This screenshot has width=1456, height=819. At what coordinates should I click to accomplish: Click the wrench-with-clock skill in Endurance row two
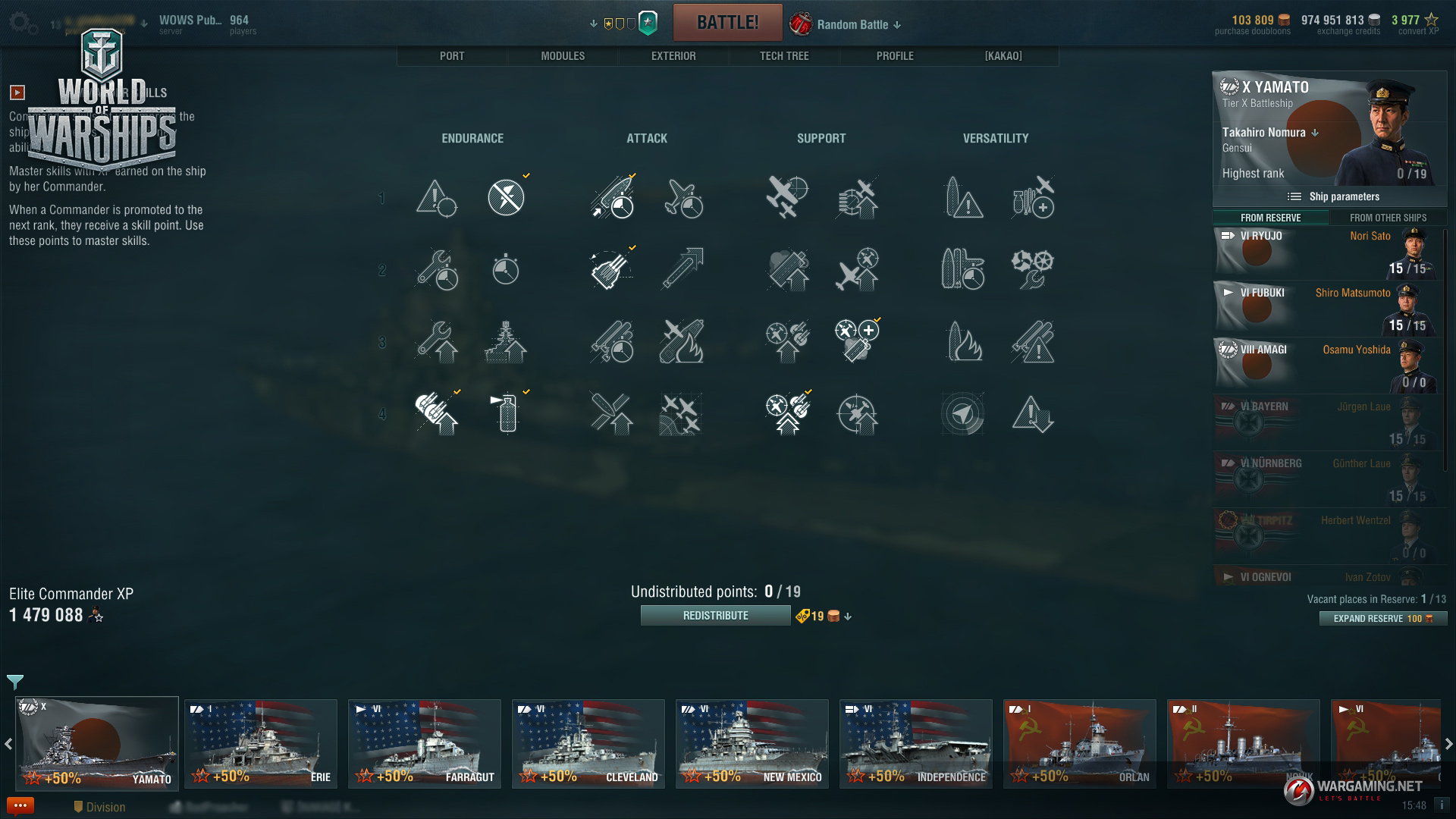click(438, 269)
